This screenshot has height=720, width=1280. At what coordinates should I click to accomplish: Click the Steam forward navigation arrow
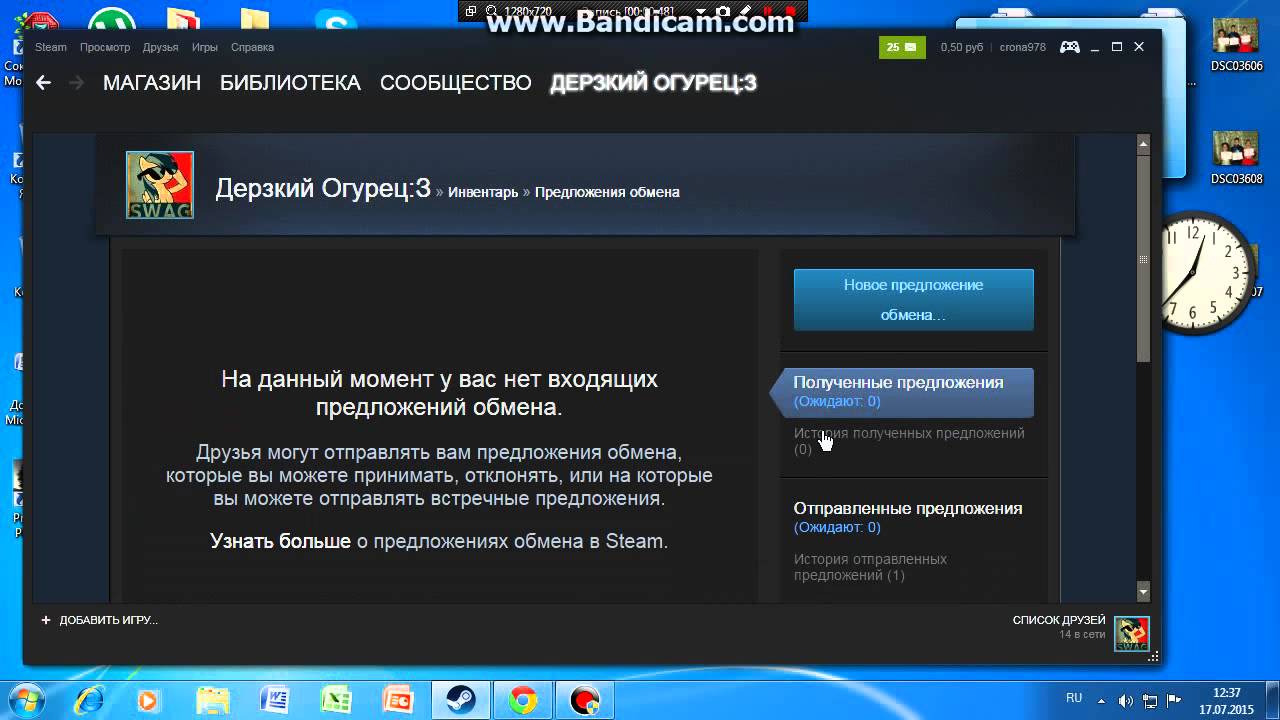[x=76, y=83]
